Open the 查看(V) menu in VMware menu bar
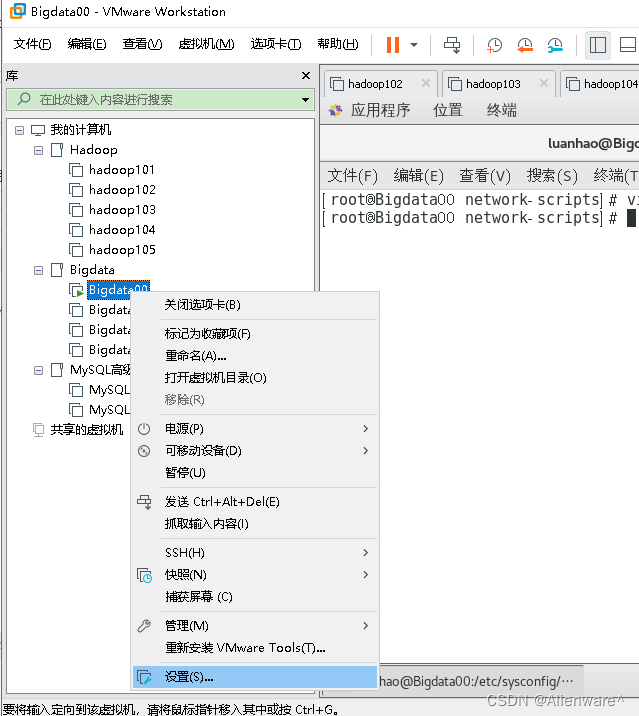Image resolution: width=639 pixels, height=716 pixels. [x=142, y=44]
